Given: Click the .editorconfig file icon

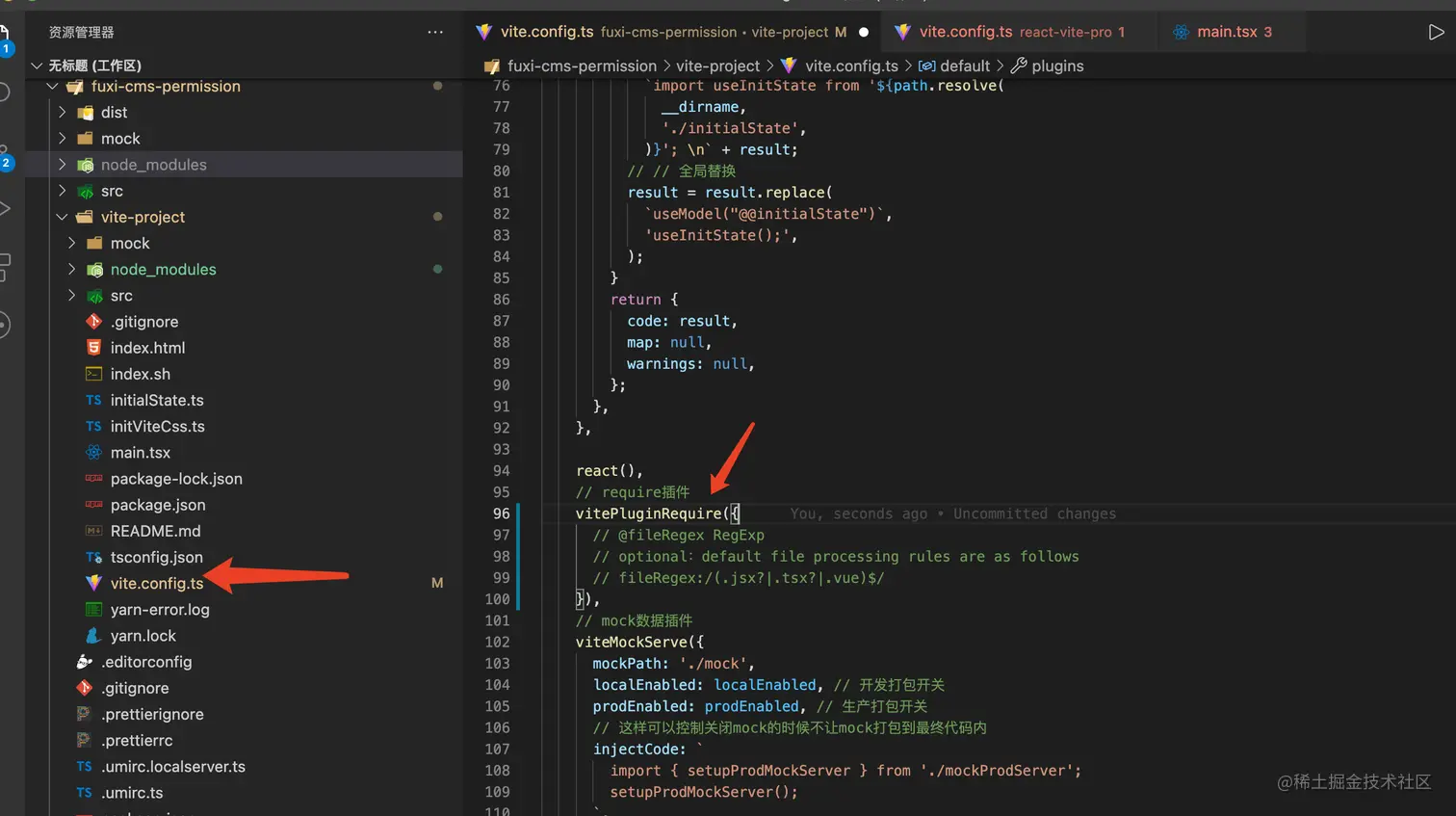Looking at the screenshot, I should coord(84,662).
